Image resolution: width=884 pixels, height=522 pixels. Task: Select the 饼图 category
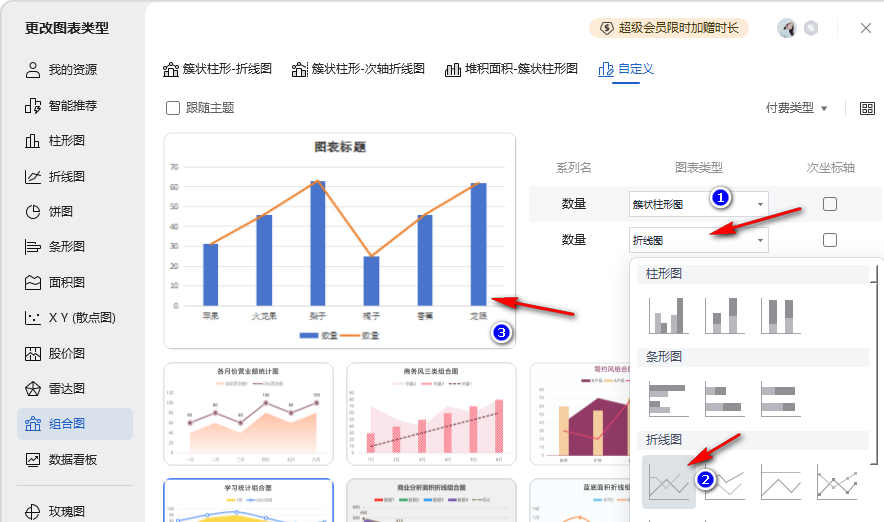click(50, 211)
